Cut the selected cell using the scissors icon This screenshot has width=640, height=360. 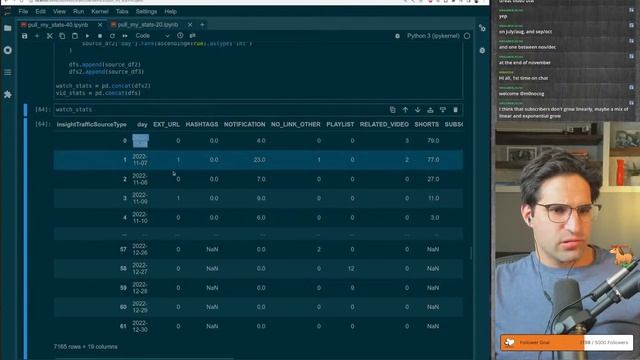click(x=50, y=36)
